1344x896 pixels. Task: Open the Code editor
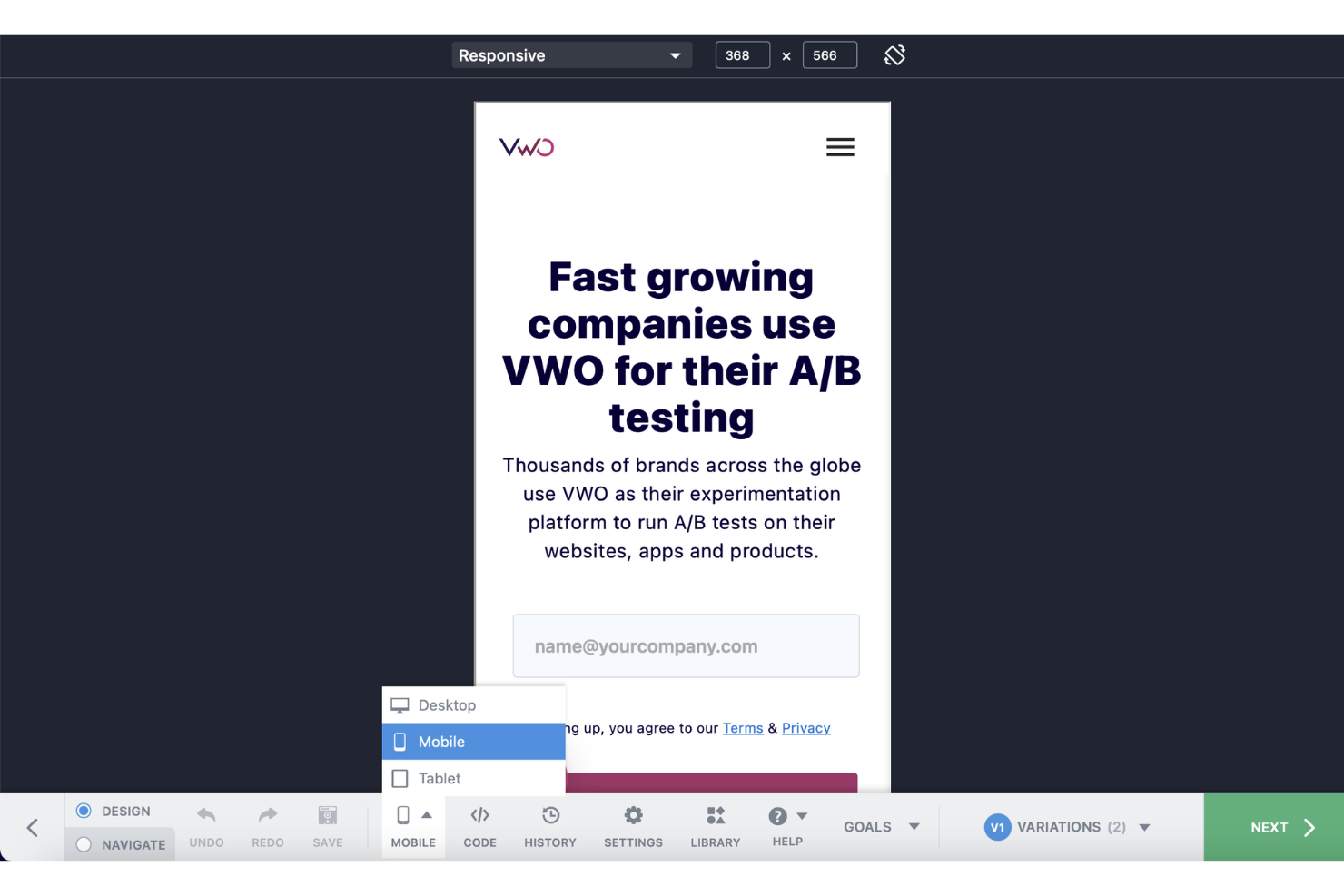coord(480,827)
